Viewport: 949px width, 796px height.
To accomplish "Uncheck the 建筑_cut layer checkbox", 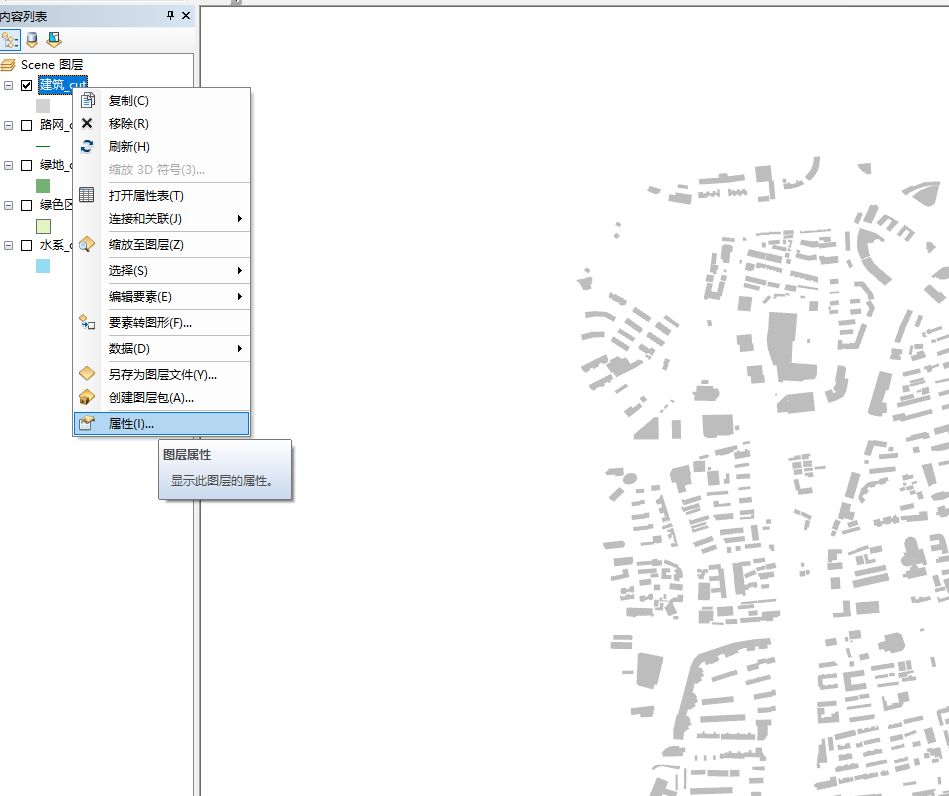I will coord(27,85).
